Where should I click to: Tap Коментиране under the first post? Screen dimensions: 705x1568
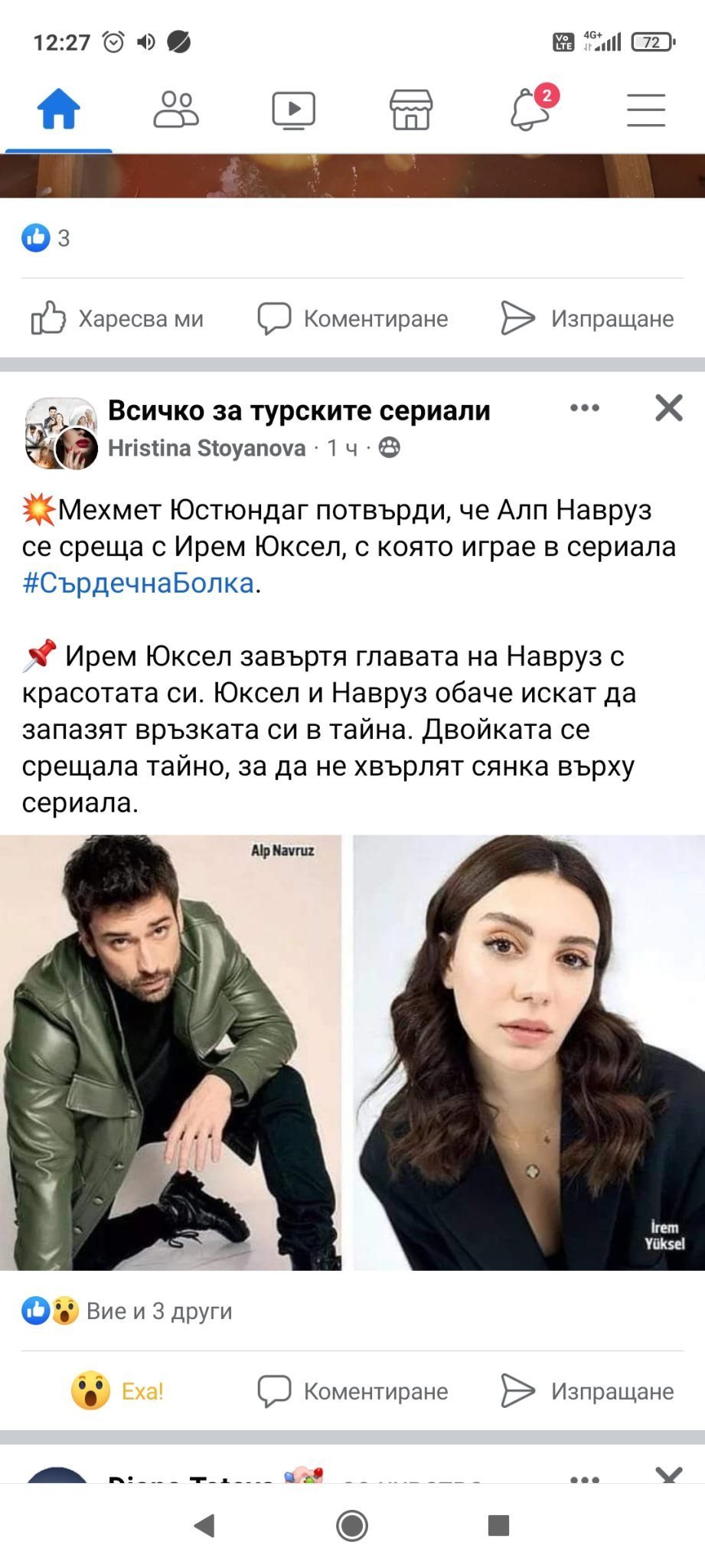tap(353, 318)
